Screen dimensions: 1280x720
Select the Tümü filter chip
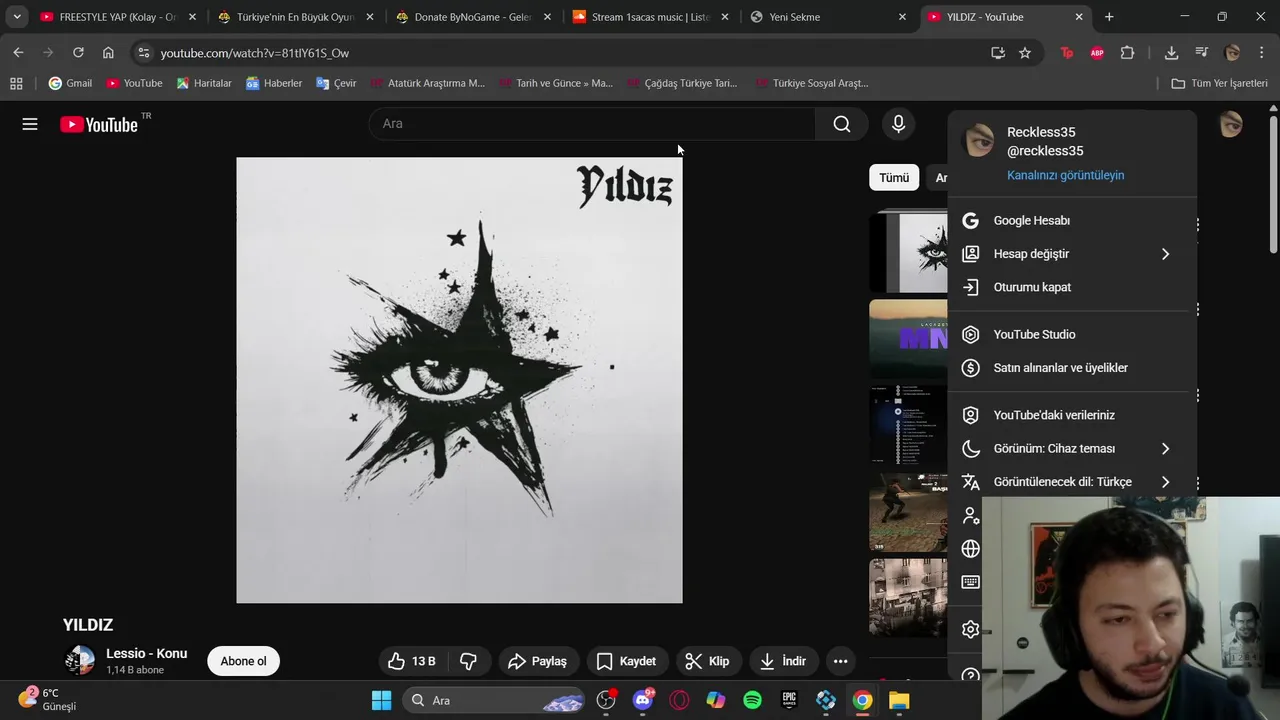pos(894,177)
